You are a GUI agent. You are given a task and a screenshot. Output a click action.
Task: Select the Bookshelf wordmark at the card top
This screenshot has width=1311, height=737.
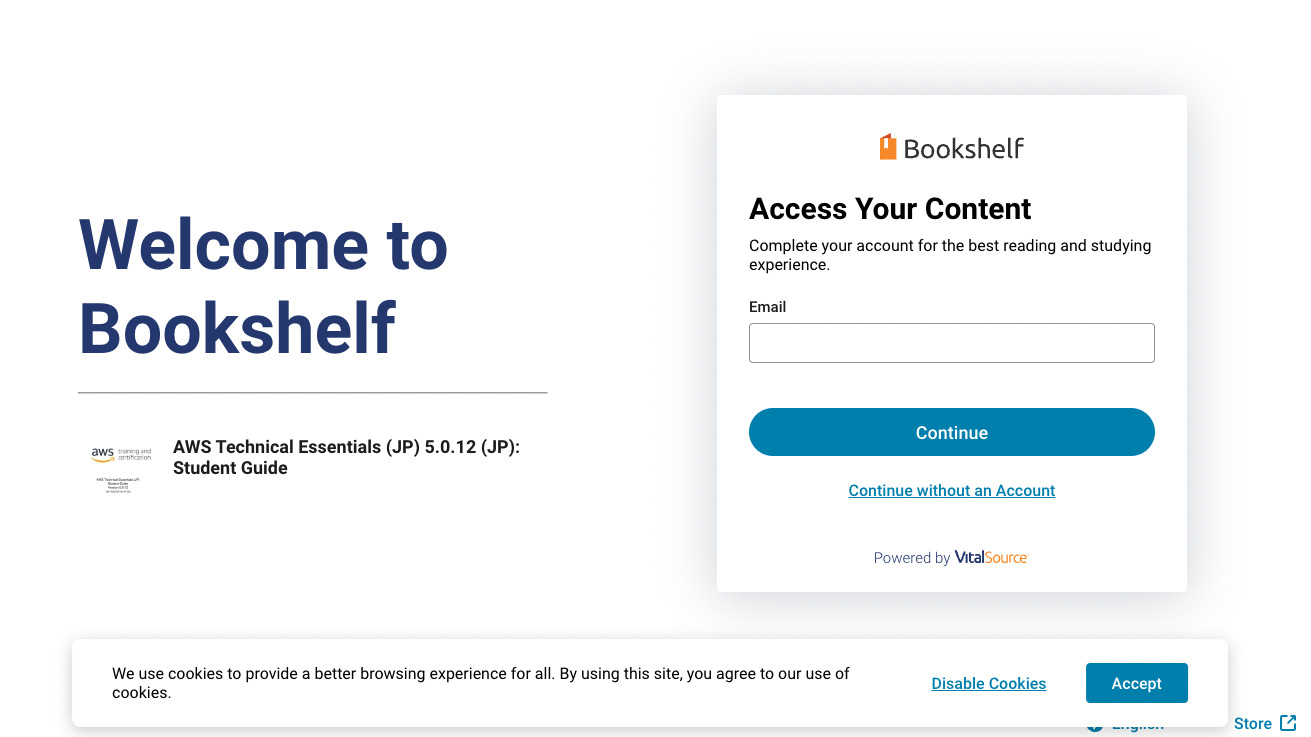coord(963,147)
